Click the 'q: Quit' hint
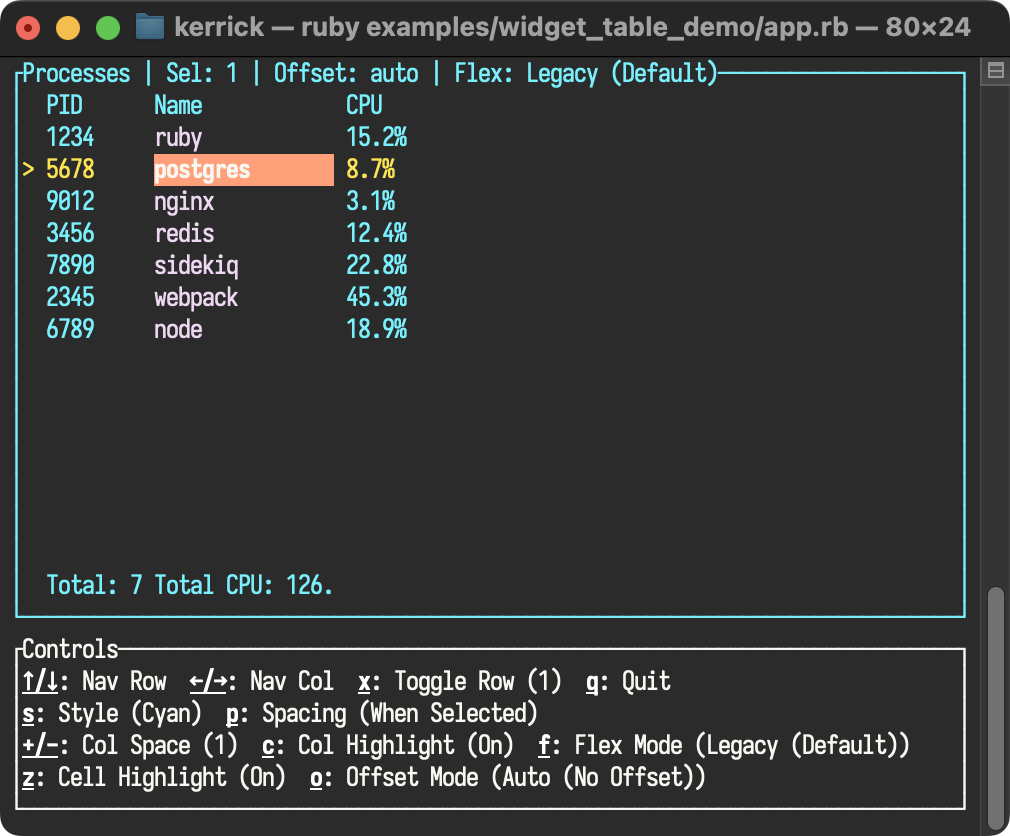The width and height of the screenshot is (1010, 836). pyautogui.click(x=629, y=682)
